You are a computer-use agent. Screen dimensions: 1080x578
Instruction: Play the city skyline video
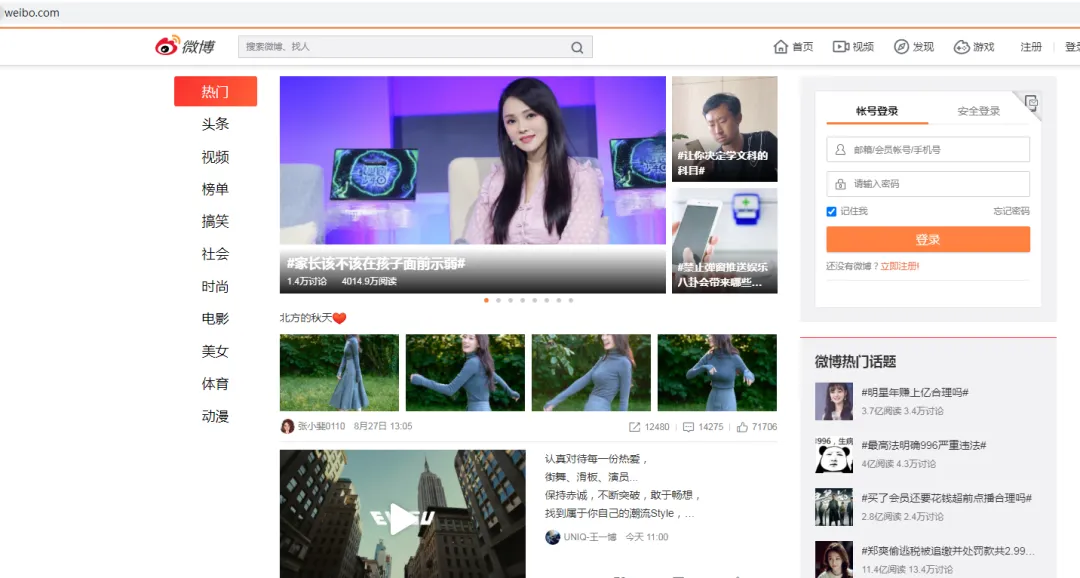[x=402, y=517]
